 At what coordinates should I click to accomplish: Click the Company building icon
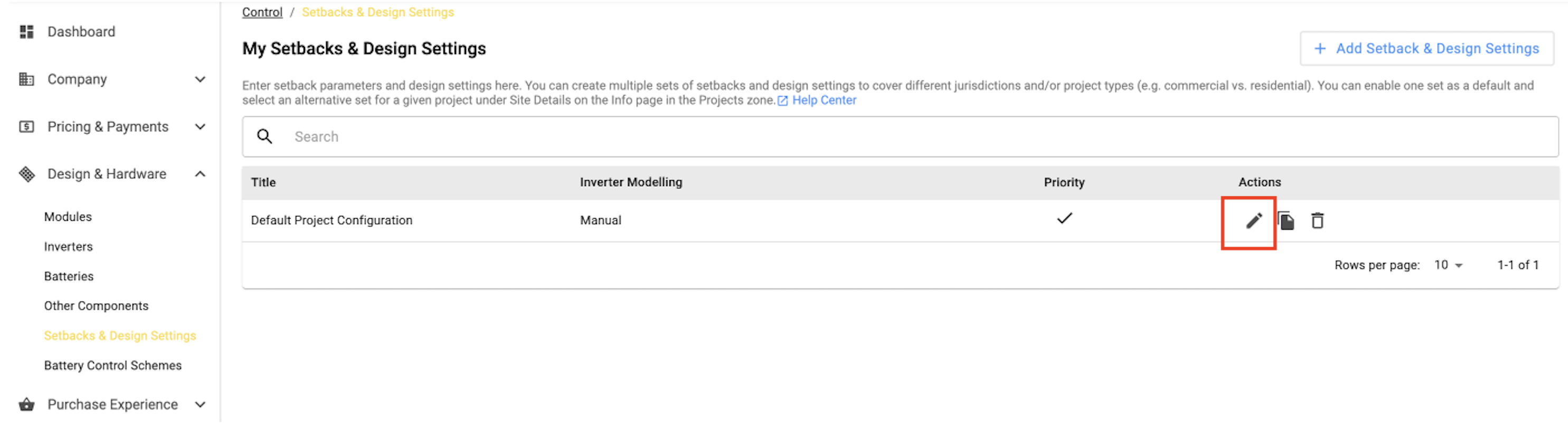point(26,79)
